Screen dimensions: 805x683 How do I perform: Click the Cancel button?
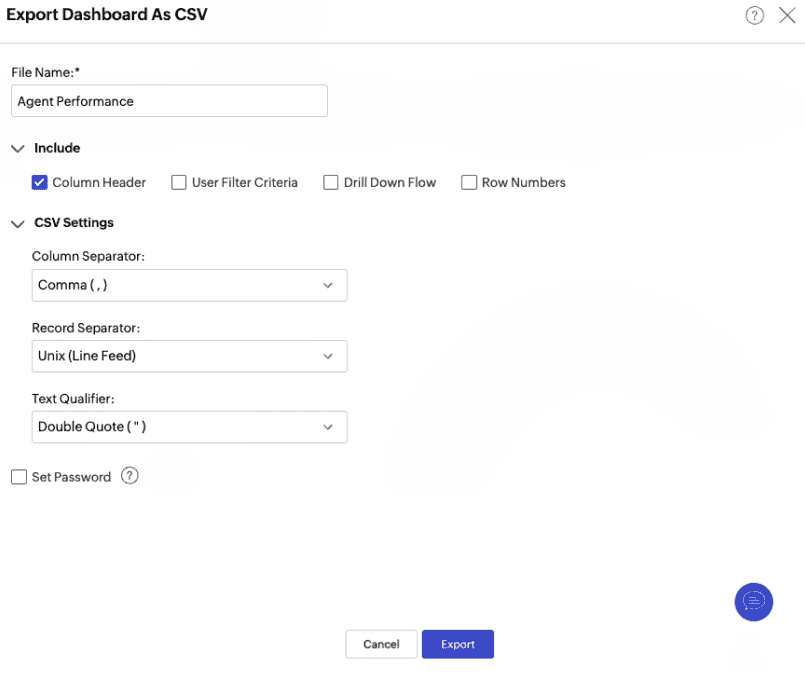(381, 644)
